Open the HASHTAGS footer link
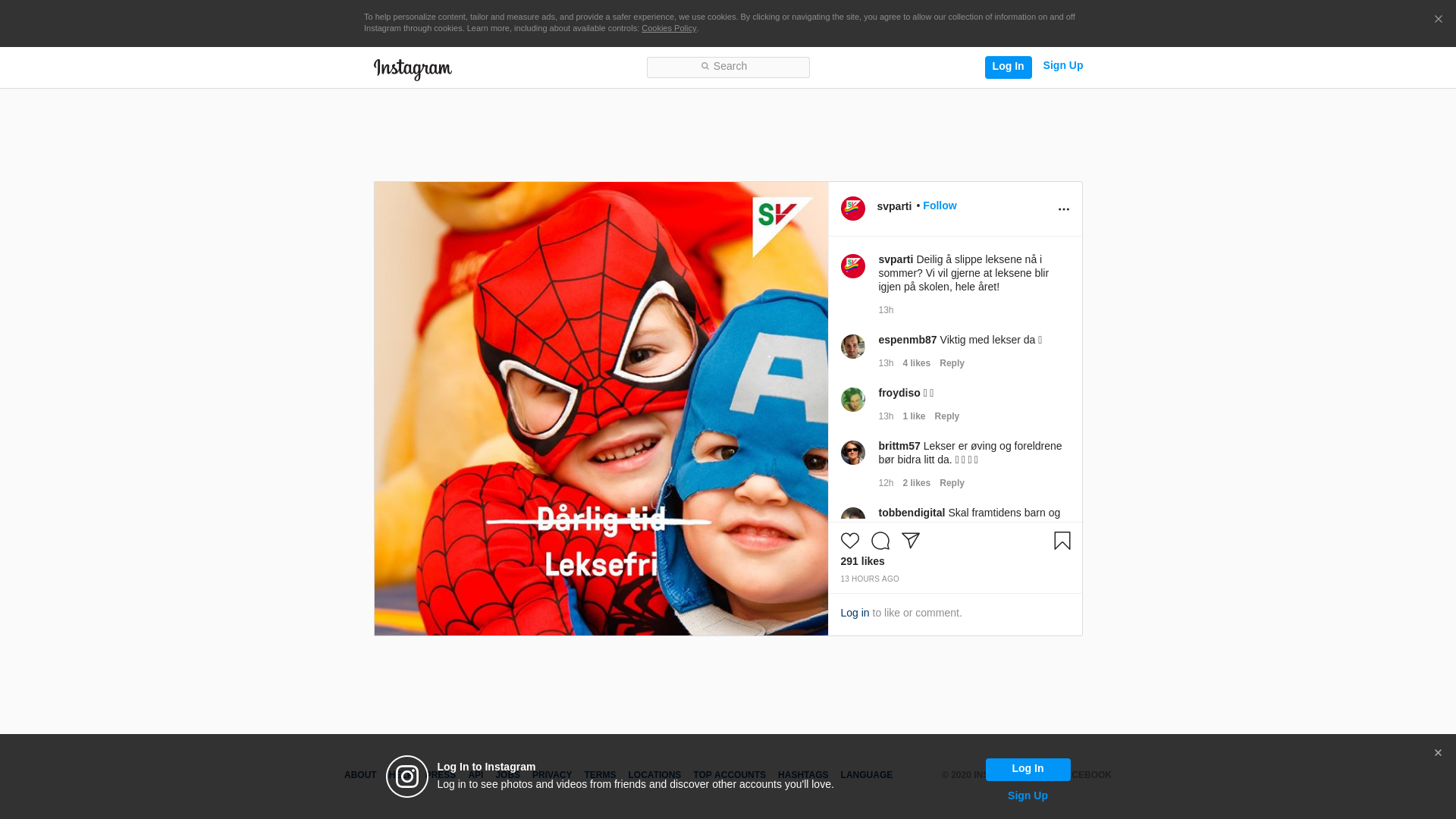The image size is (1456, 819). (802, 775)
